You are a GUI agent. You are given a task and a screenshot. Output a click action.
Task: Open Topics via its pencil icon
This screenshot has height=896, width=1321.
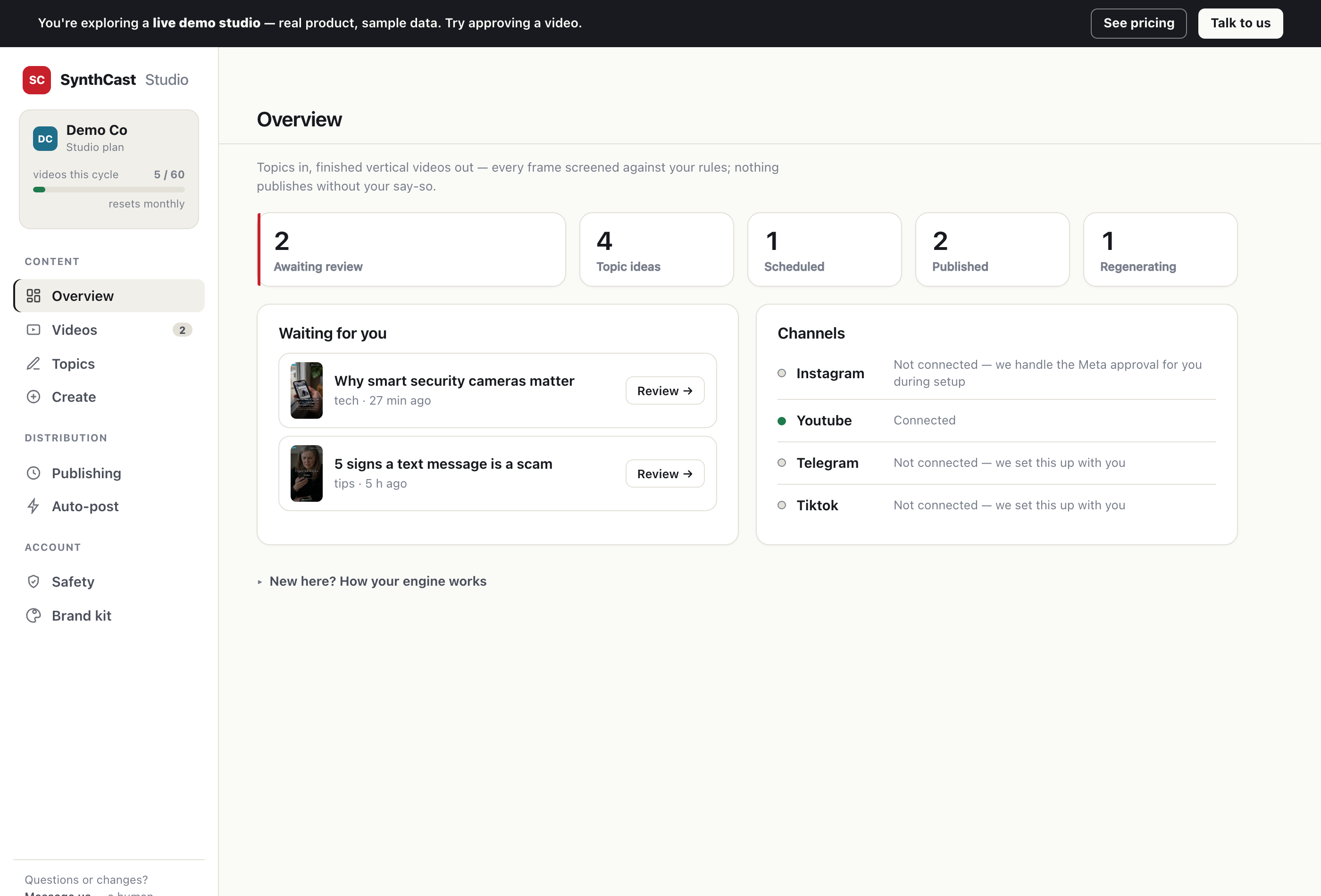[x=33, y=364]
